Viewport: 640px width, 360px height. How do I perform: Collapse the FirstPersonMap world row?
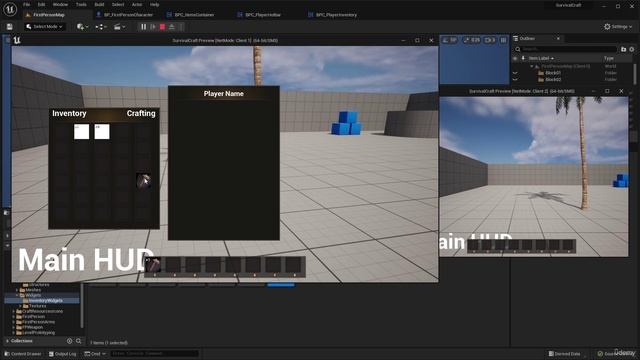[x=532, y=66]
